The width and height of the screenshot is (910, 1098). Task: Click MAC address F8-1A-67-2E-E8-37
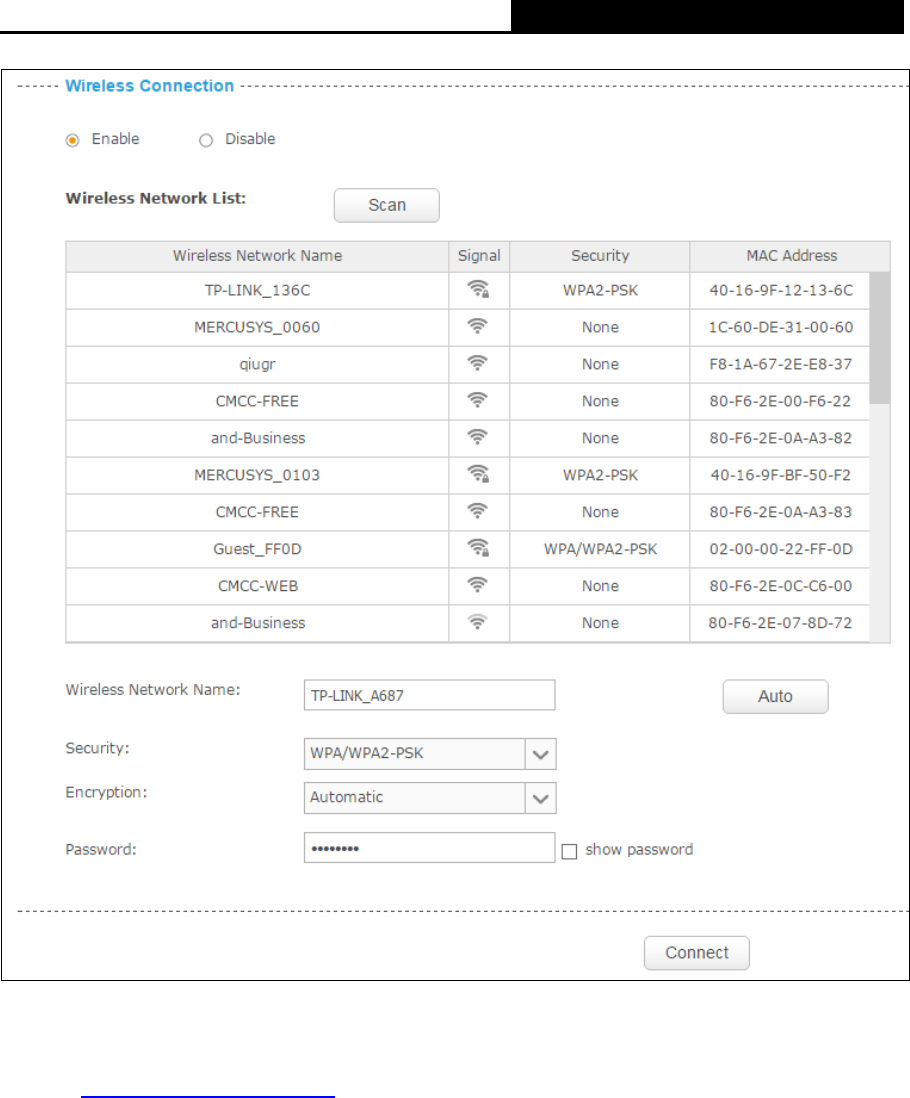[x=780, y=365]
